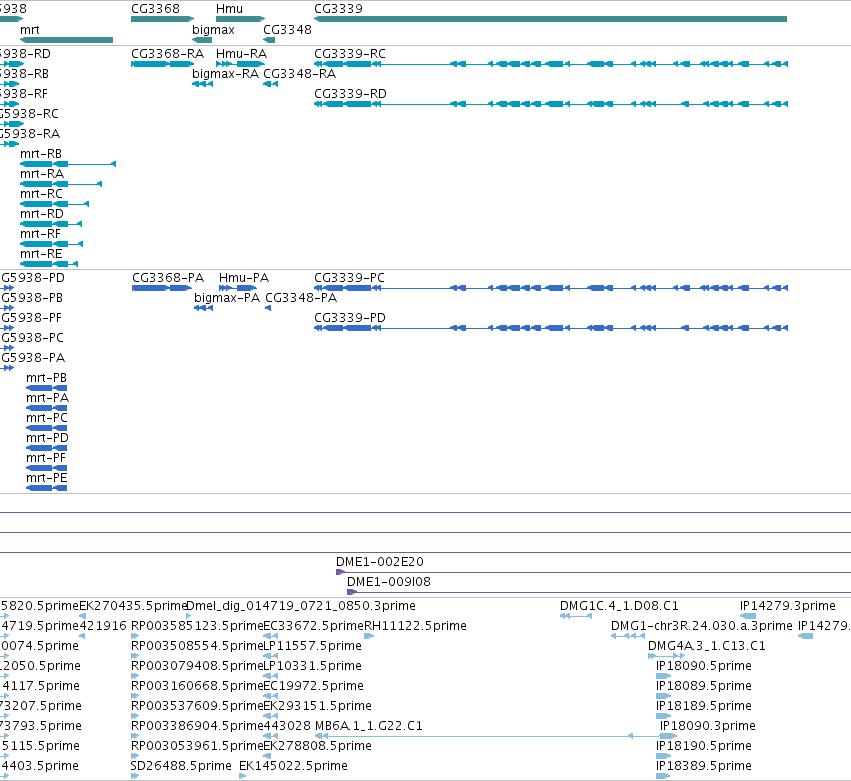Select EST Dmel_dig_014719_0721_0850.3prime

189,616
